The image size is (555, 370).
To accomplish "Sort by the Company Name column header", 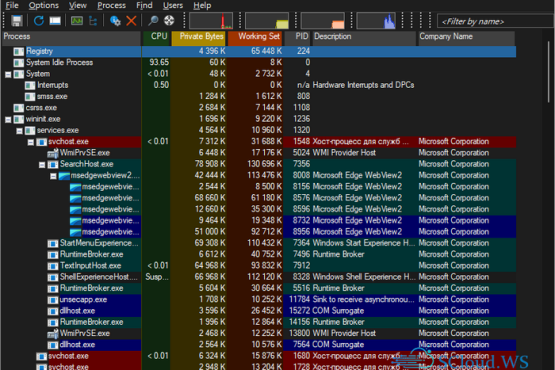I will (466, 37).
